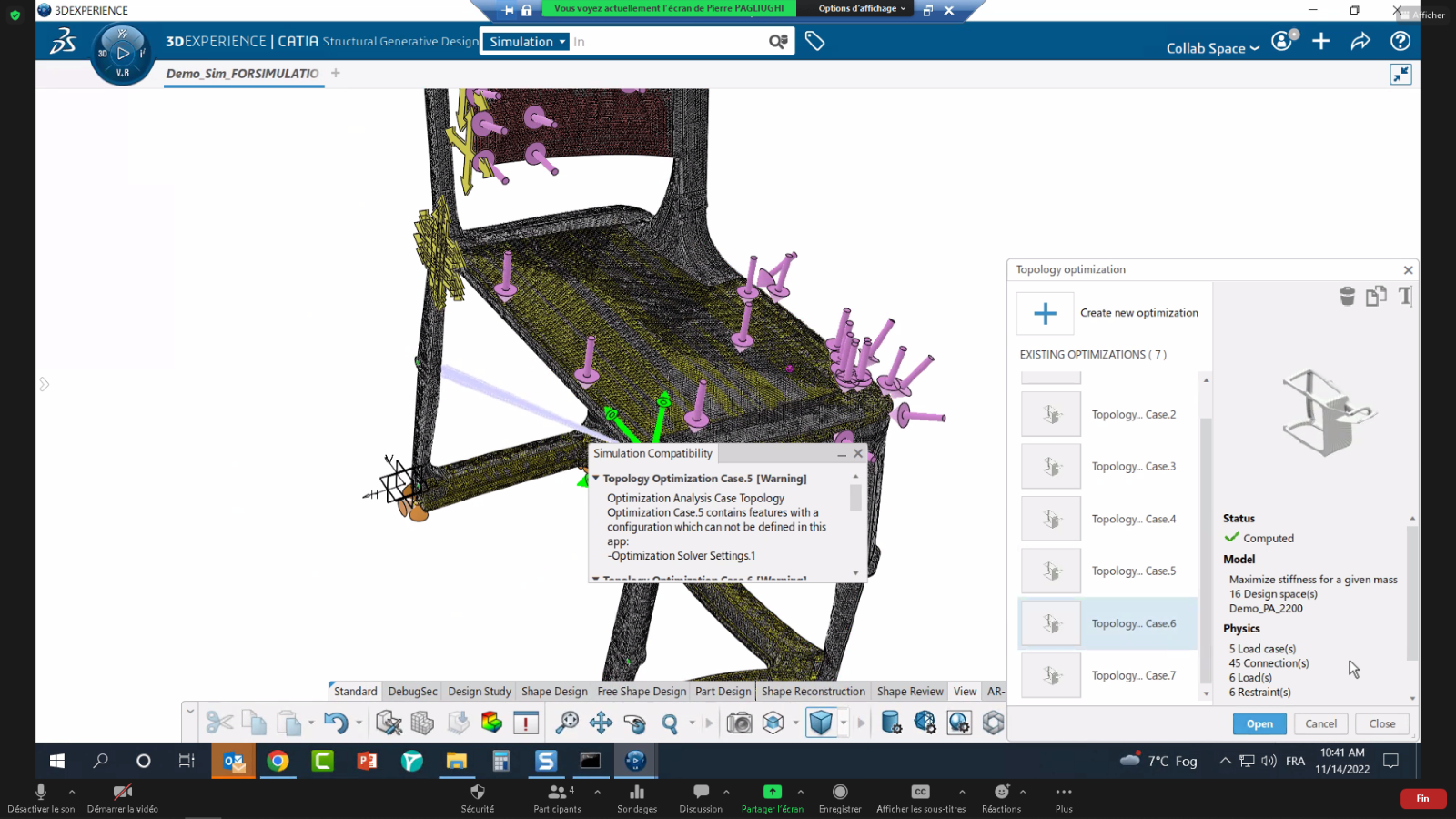Click the Capture camera icon

(x=739, y=723)
